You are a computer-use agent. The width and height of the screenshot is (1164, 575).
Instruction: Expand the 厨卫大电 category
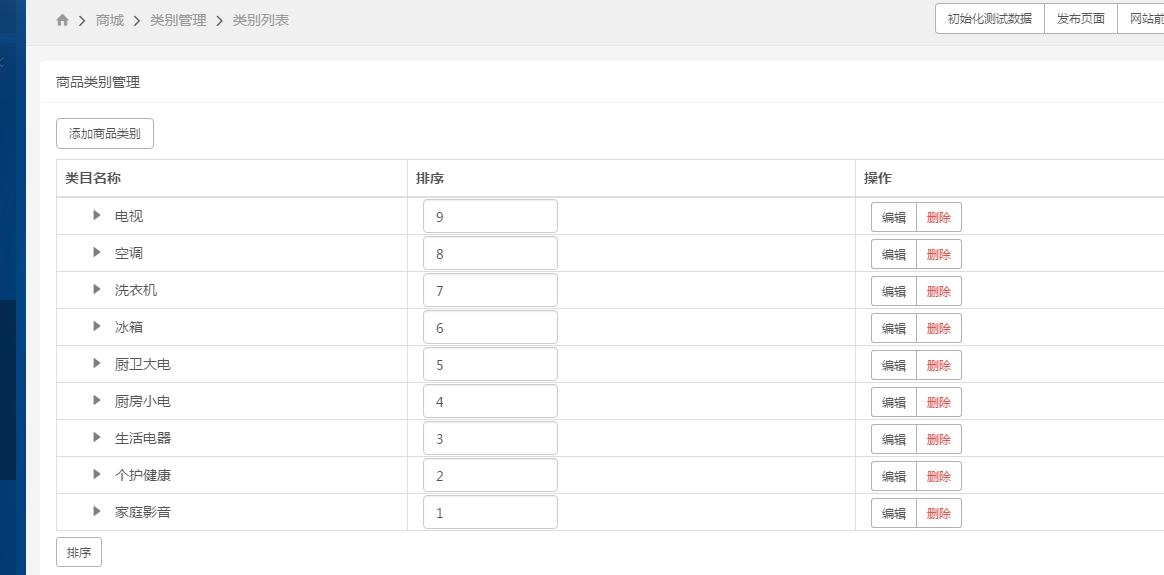[x=97, y=364]
